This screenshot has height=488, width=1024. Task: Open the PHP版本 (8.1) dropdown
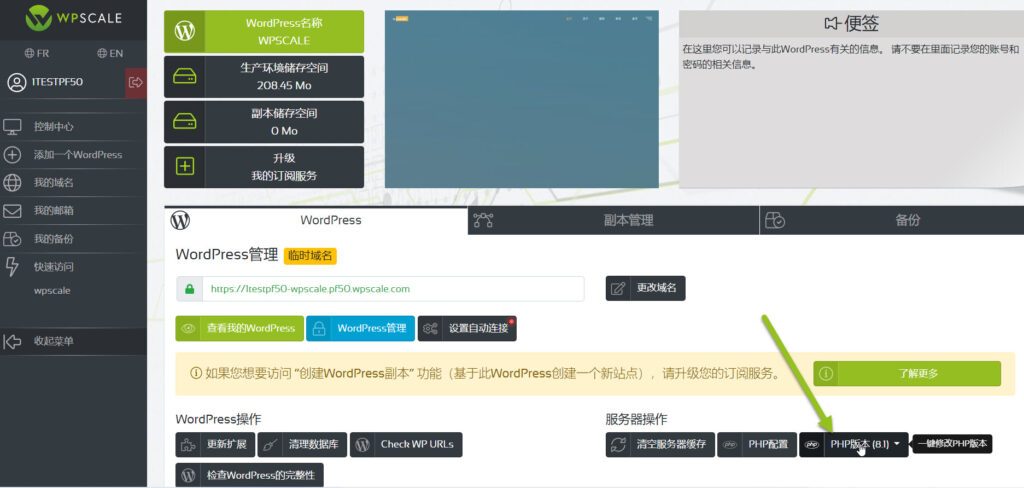click(x=854, y=445)
